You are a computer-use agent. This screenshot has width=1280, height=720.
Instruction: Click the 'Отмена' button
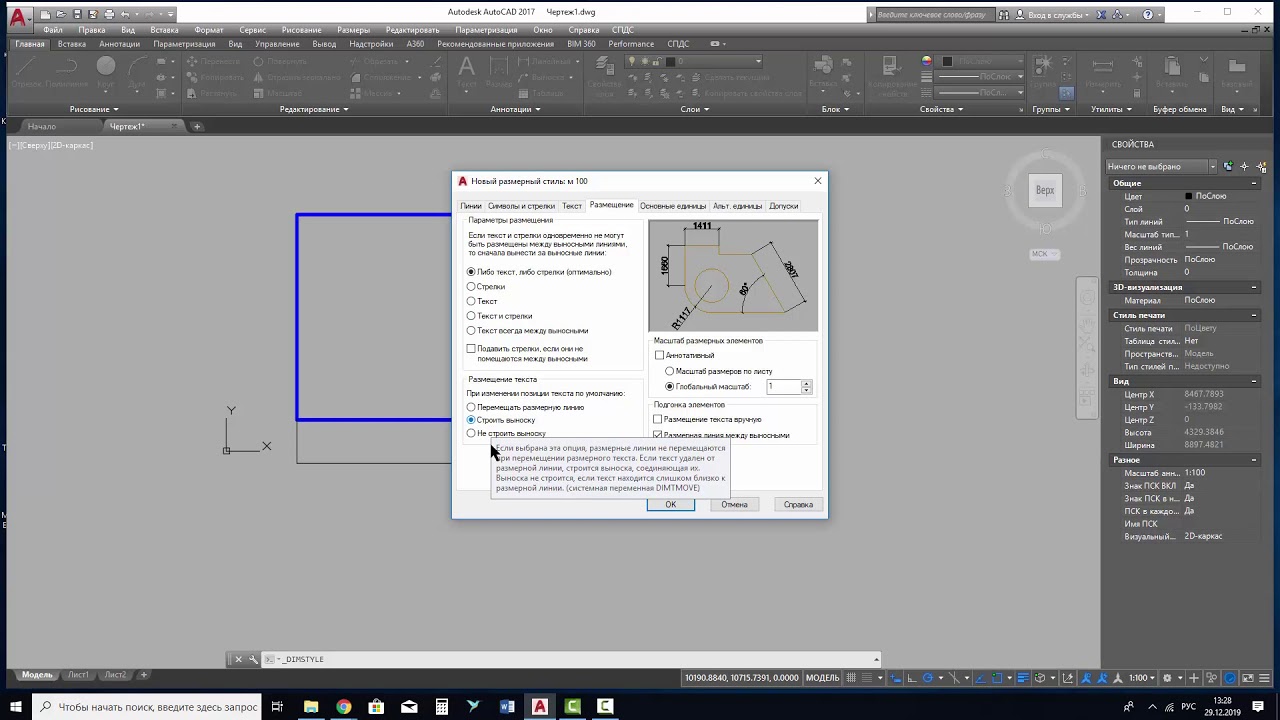tap(735, 505)
